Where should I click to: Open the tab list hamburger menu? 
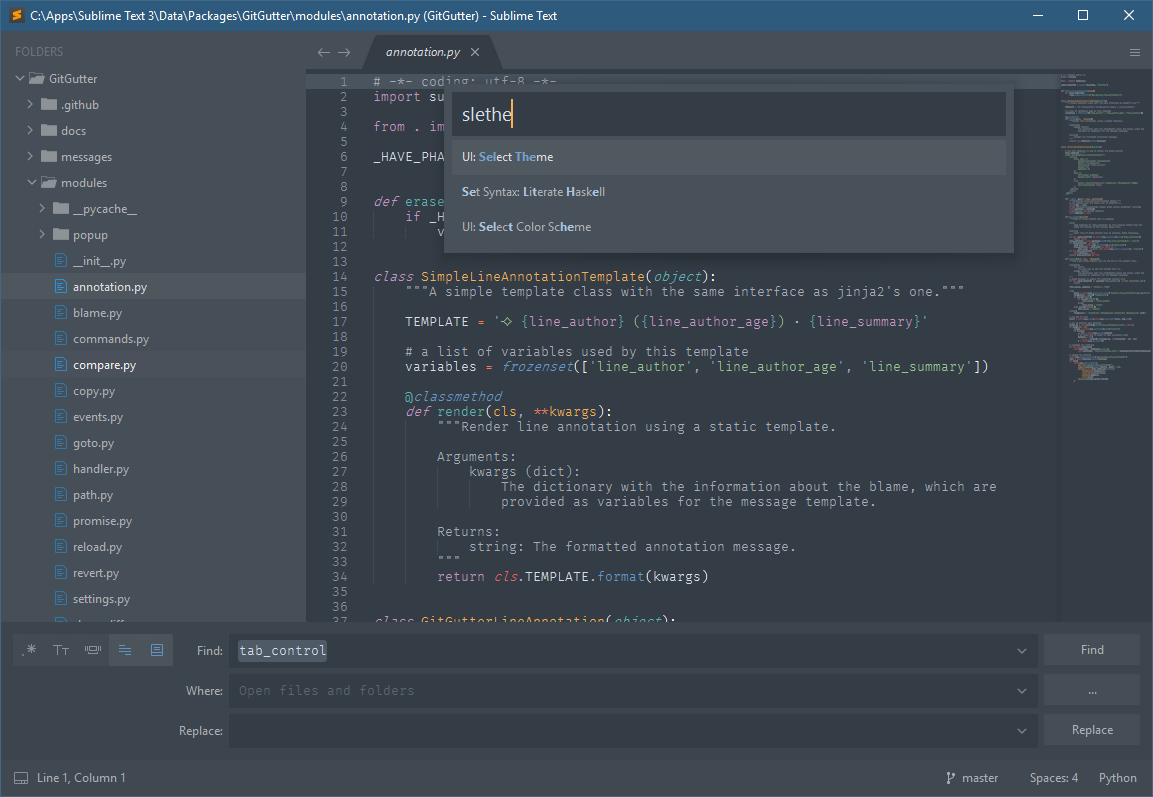[x=1135, y=52]
